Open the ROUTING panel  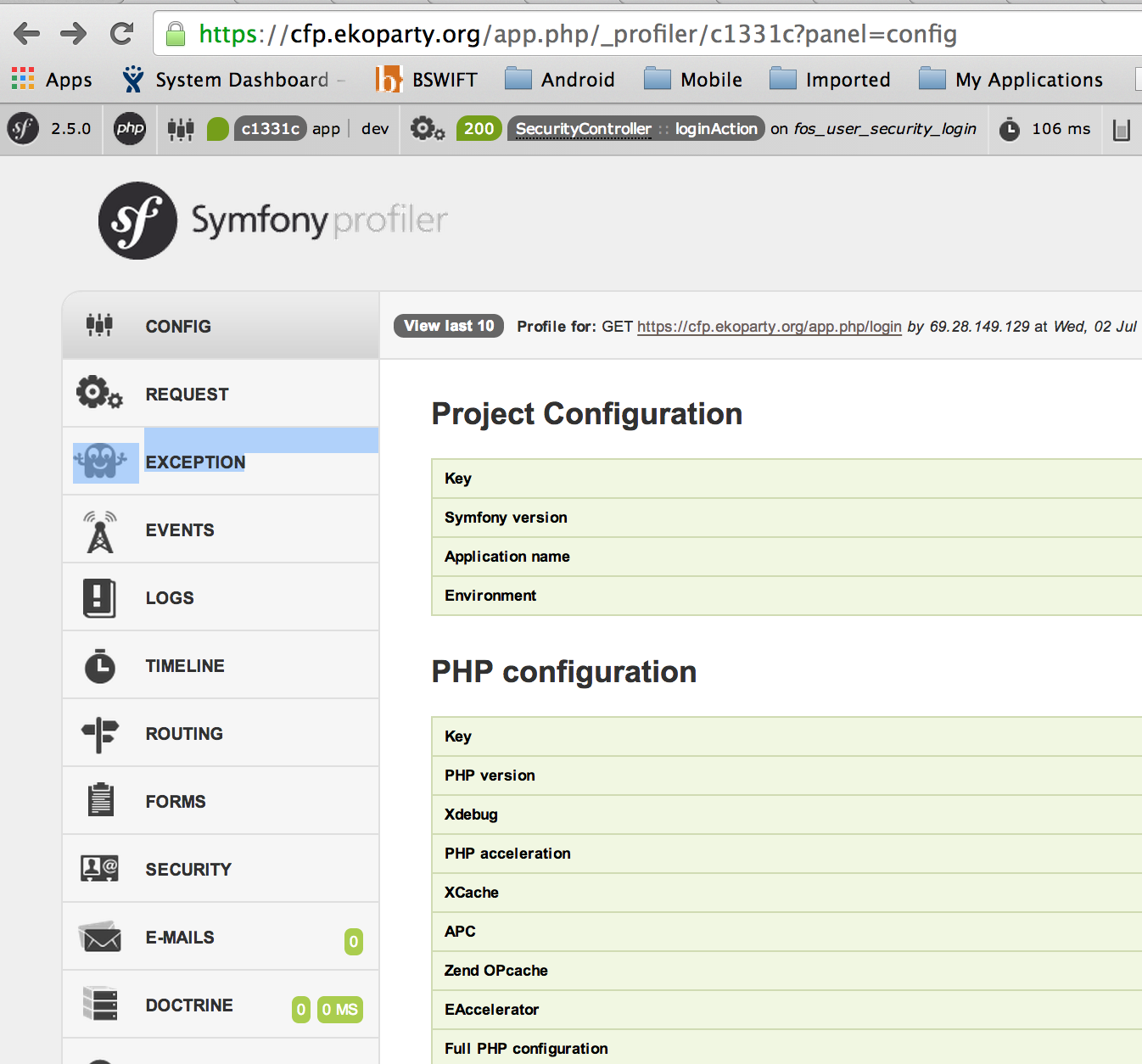point(221,733)
